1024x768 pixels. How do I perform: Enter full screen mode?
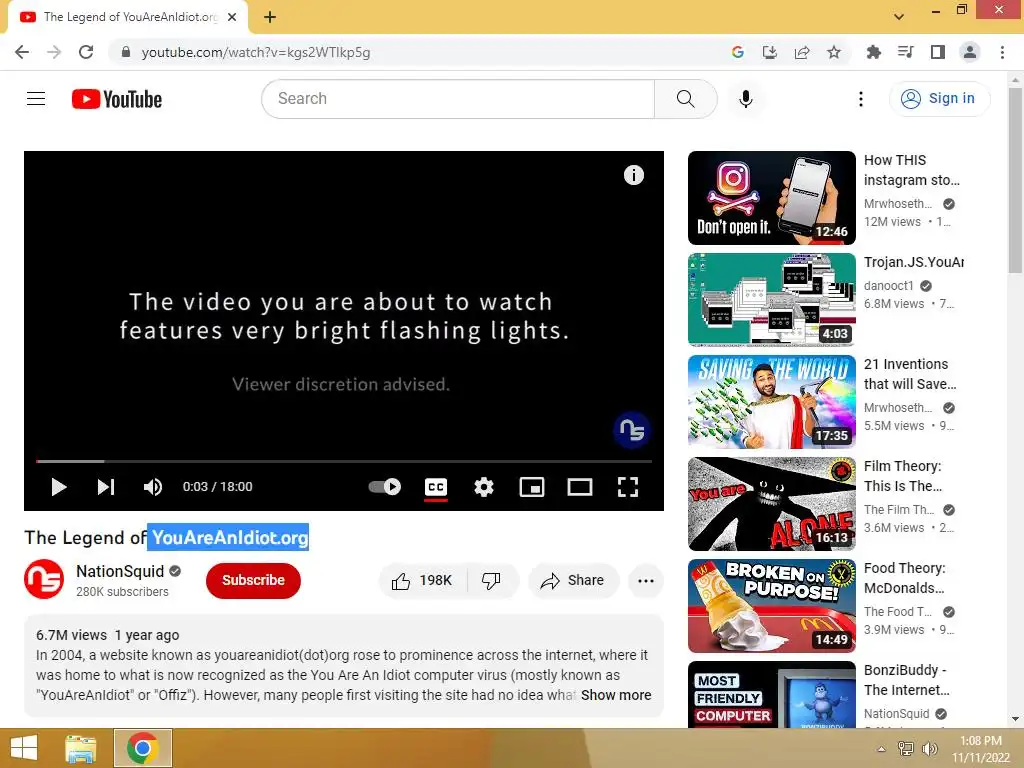click(x=628, y=487)
